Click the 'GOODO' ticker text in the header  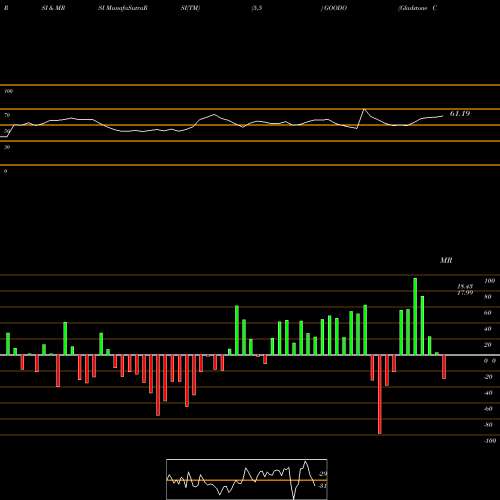(x=334, y=8)
